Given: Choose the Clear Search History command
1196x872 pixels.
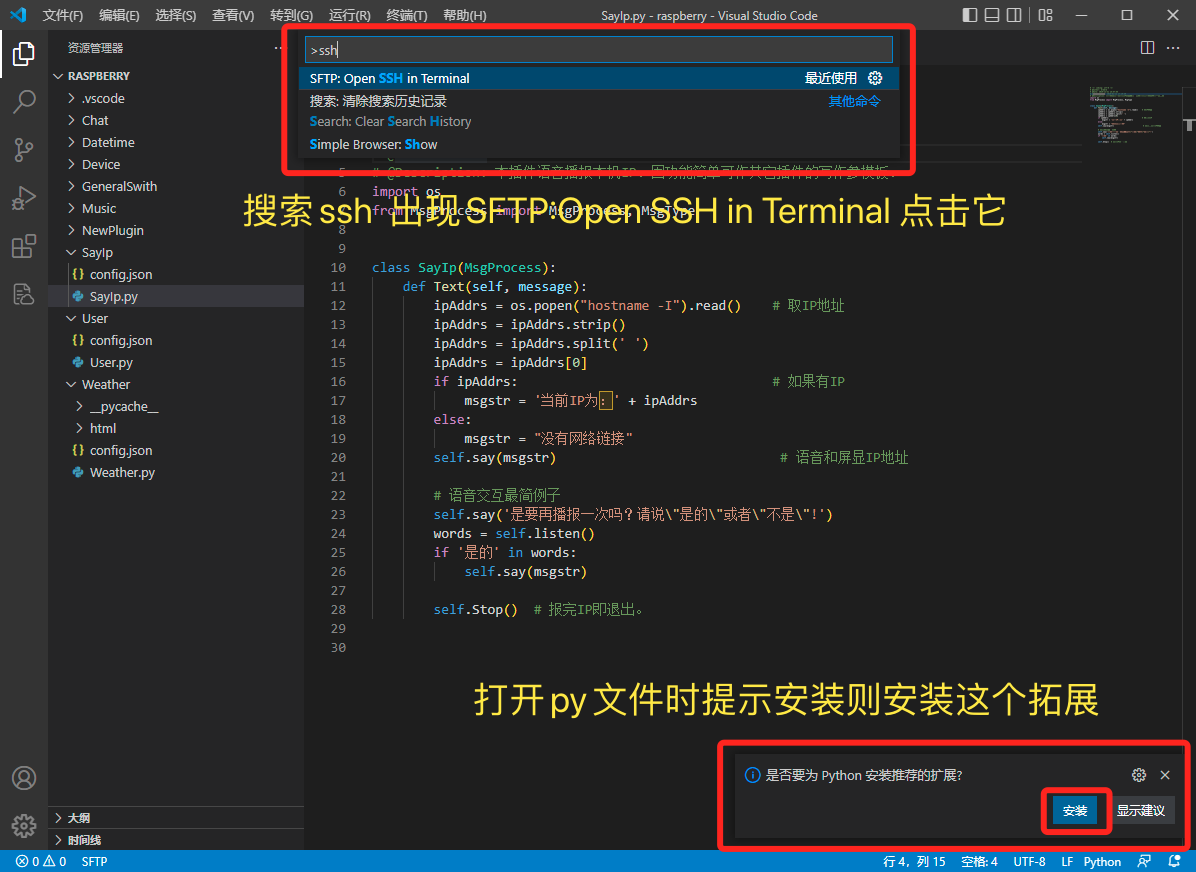Looking at the screenshot, I should pyautogui.click(x=599, y=111).
